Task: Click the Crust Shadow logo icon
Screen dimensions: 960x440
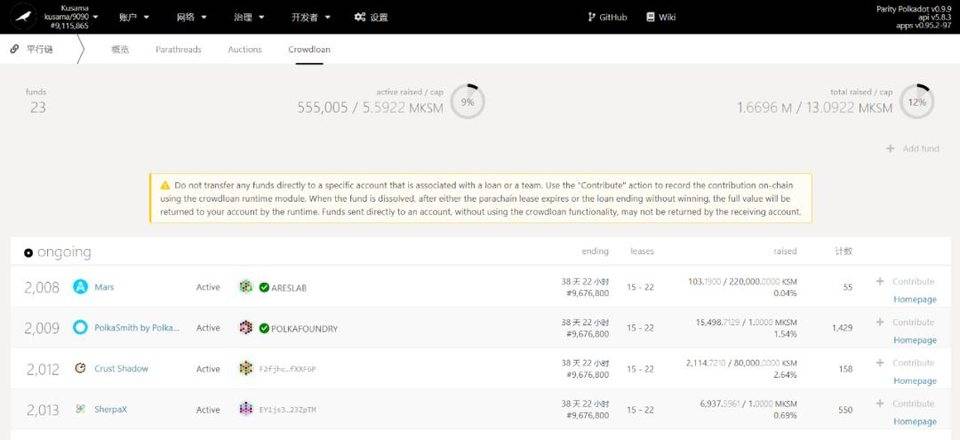Action: click(81, 368)
